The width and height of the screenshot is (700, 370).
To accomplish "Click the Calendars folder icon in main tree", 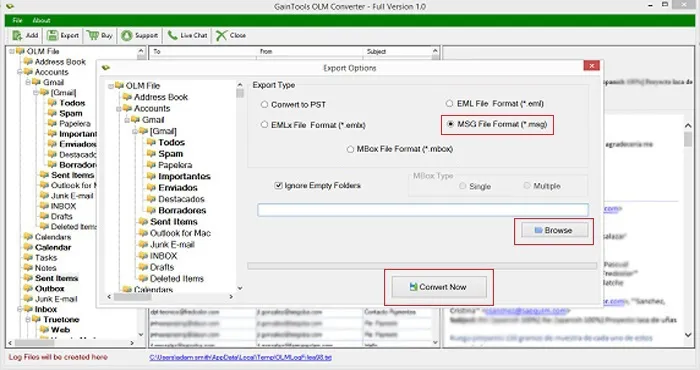I will (x=29, y=237).
